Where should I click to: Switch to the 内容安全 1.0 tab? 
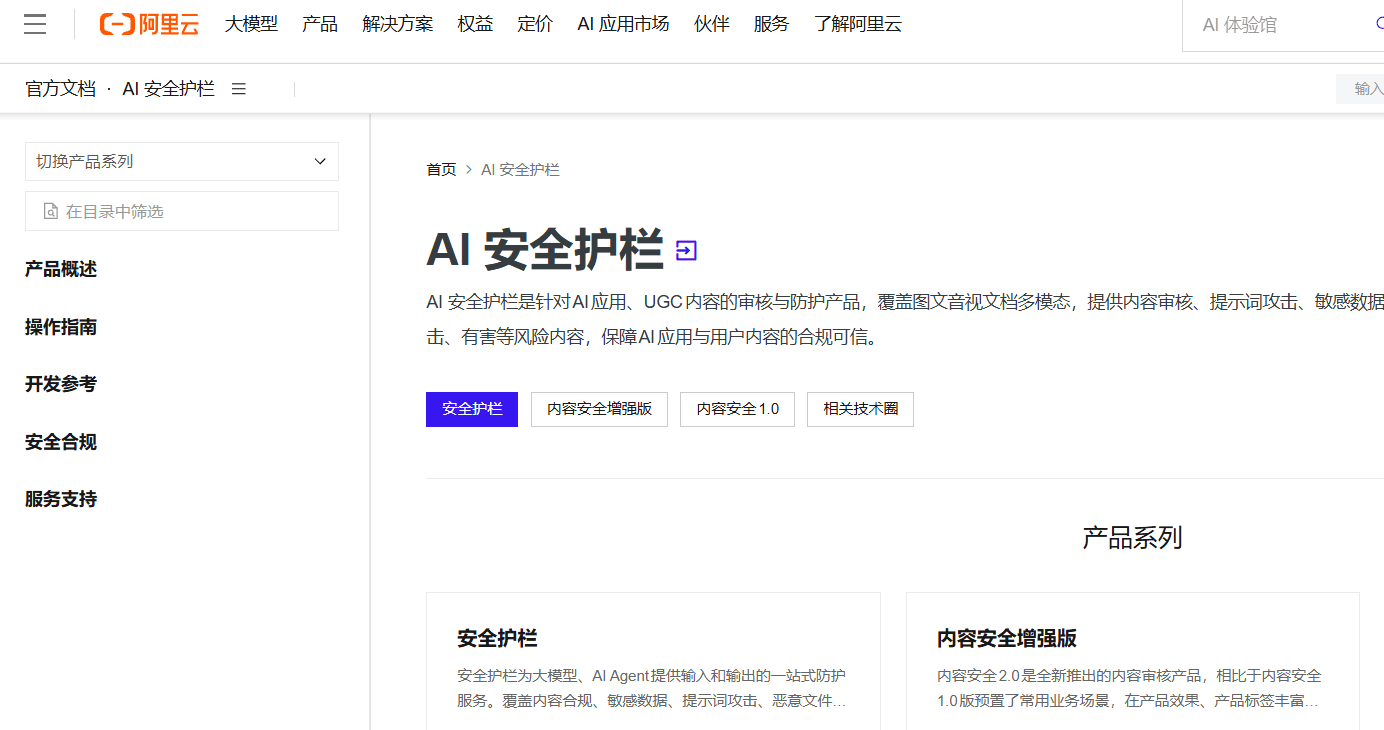click(x=738, y=409)
